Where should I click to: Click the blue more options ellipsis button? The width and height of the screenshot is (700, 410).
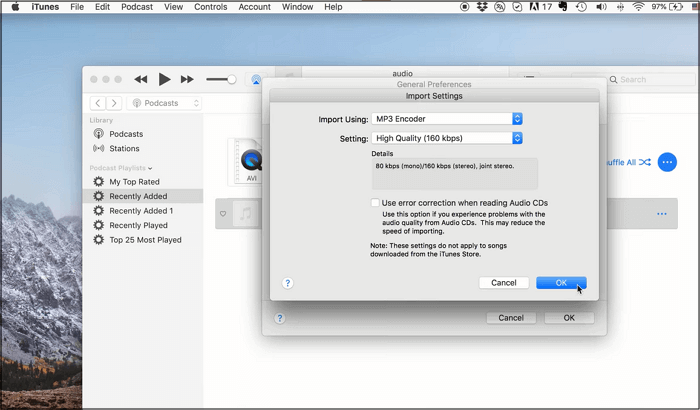pyautogui.click(x=667, y=162)
